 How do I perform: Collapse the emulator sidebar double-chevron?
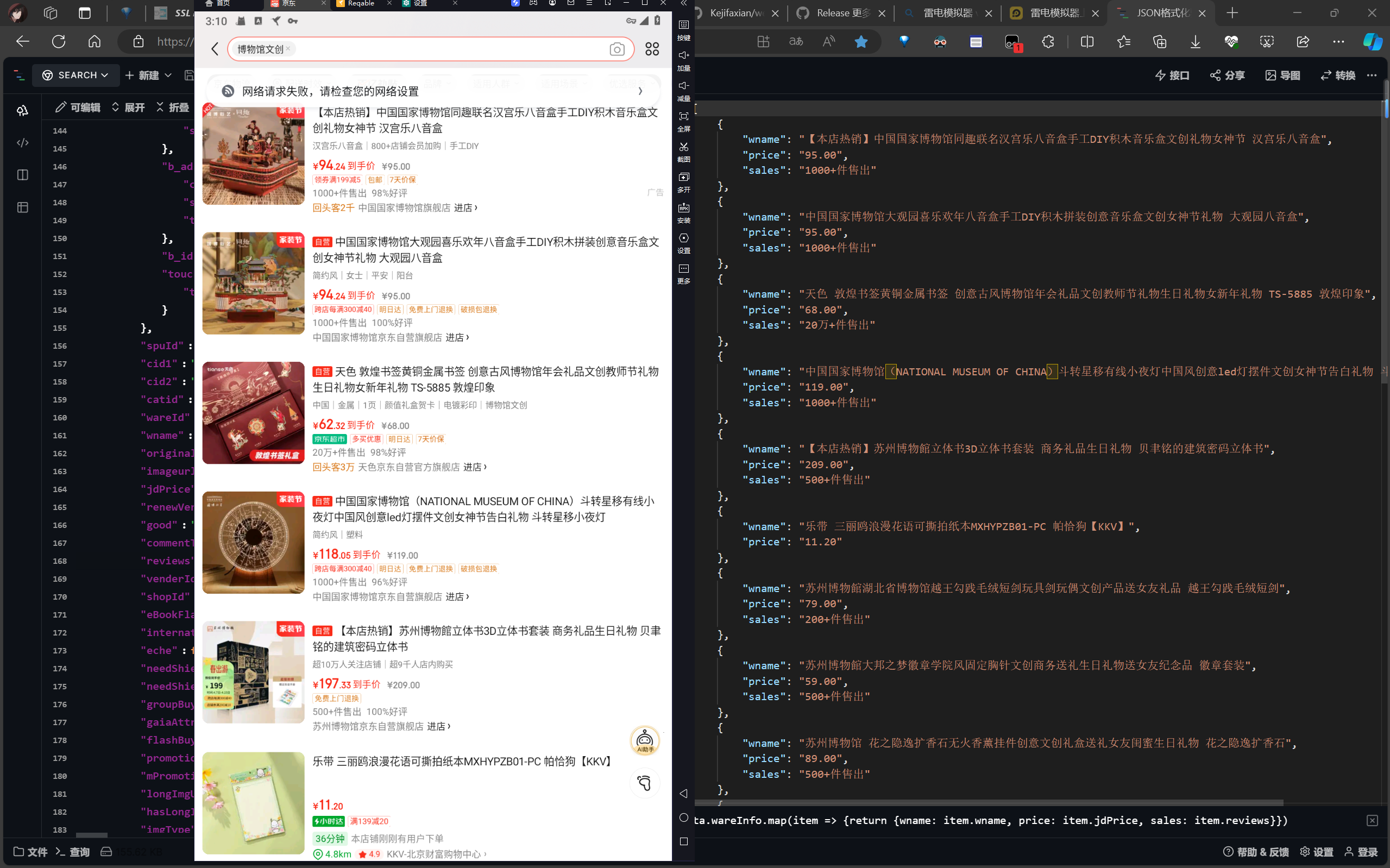[683, 3]
